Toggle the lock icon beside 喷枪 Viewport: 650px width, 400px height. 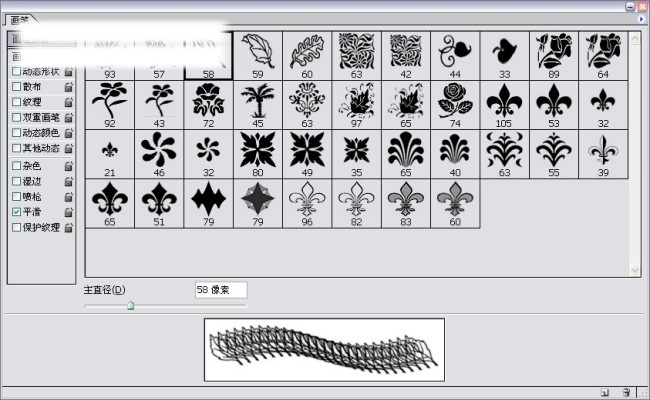point(69,197)
